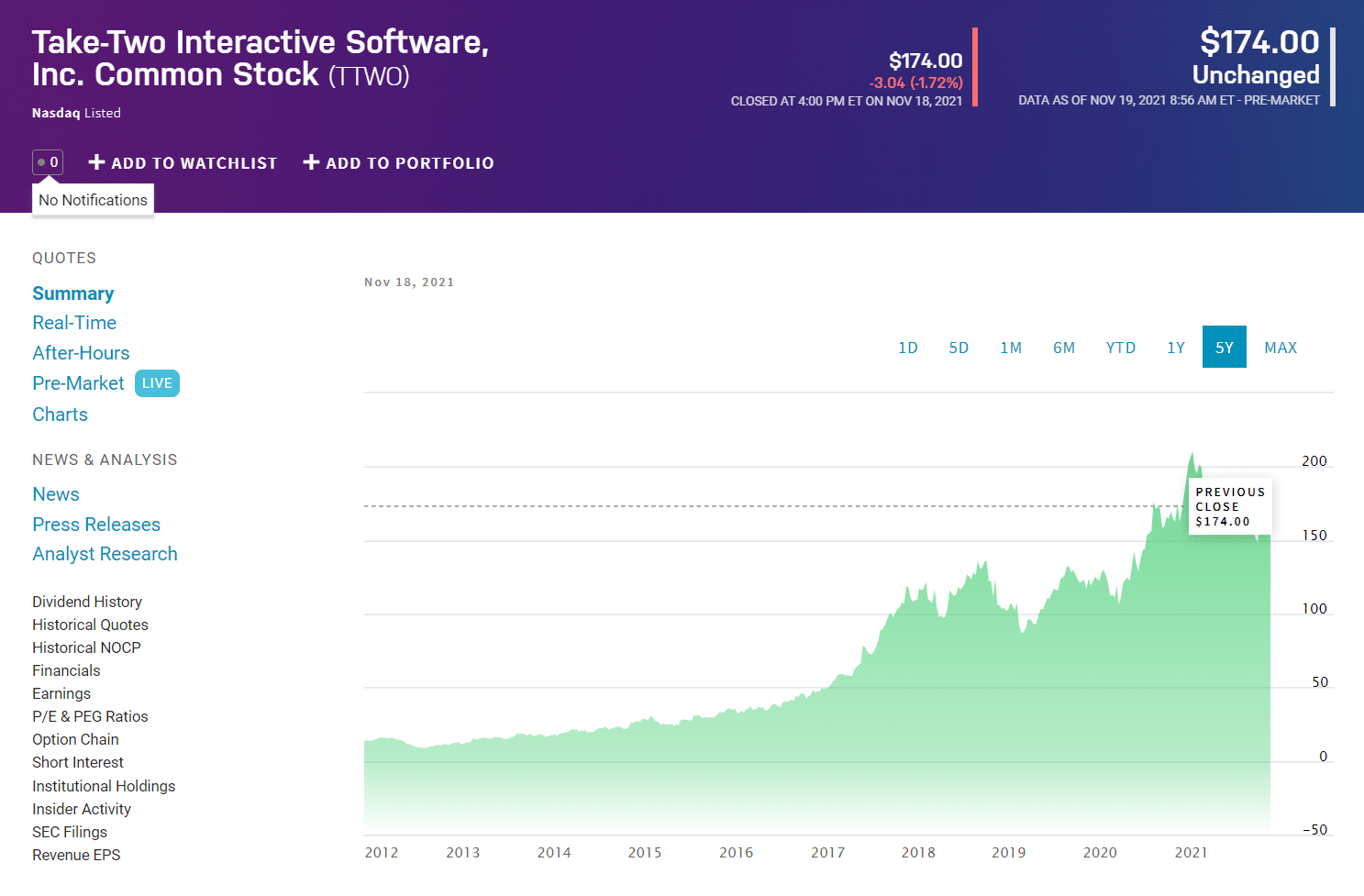Open the Earnings page
1364x896 pixels.
(x=61, y=693)
